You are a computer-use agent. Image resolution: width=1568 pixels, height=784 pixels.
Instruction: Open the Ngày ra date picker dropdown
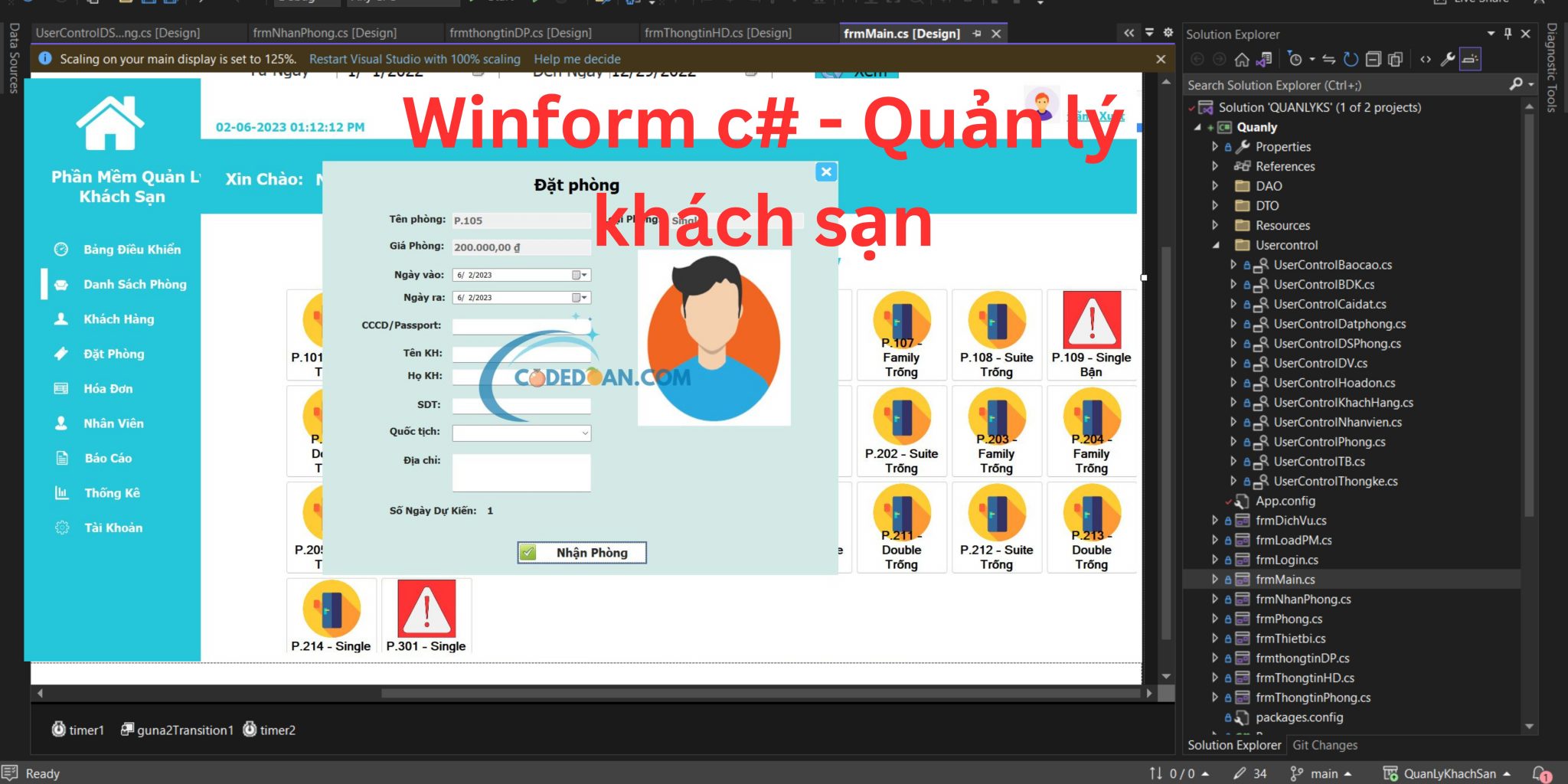point(580,298)
